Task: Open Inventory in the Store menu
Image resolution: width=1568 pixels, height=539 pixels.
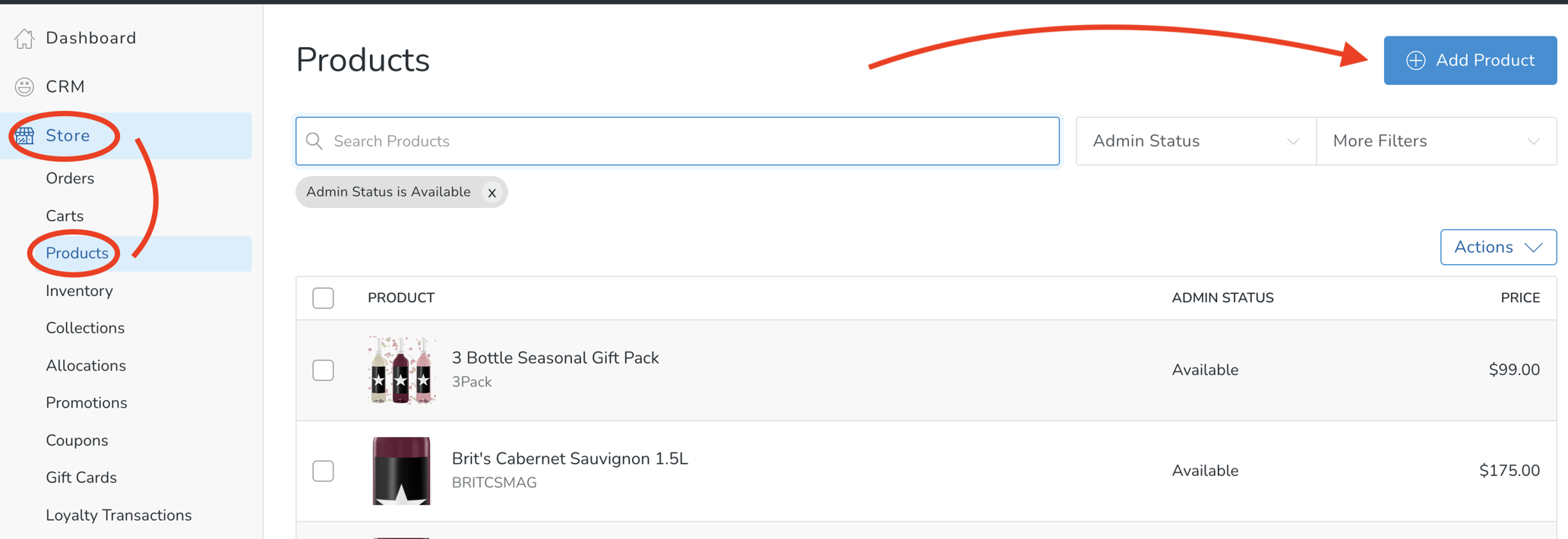Action: click(x=79, y=291)
